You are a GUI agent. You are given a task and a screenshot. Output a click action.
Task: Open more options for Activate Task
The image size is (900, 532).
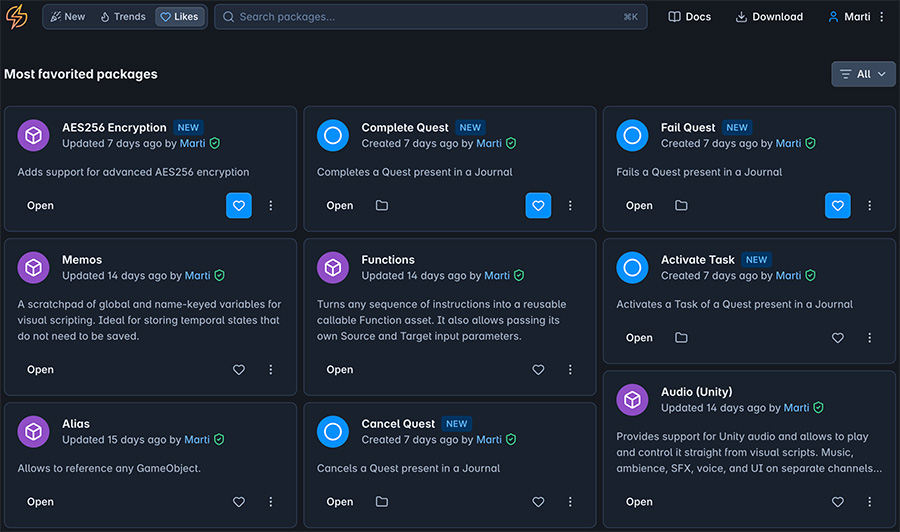870,337
